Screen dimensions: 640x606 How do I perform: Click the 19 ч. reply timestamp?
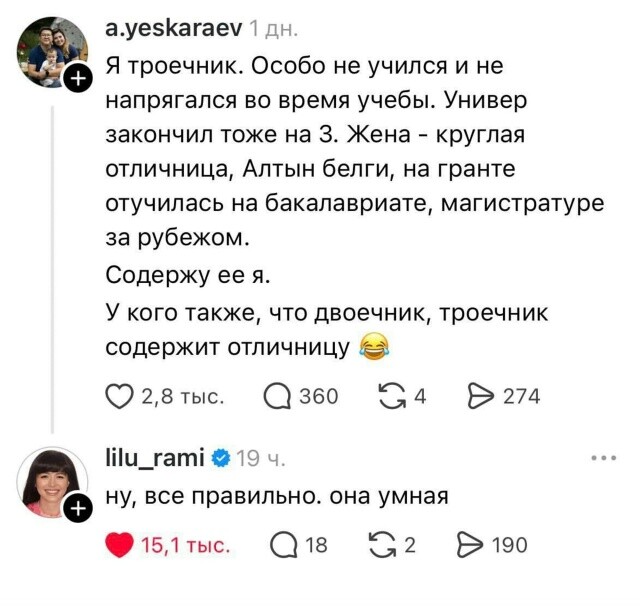[262, 459]
